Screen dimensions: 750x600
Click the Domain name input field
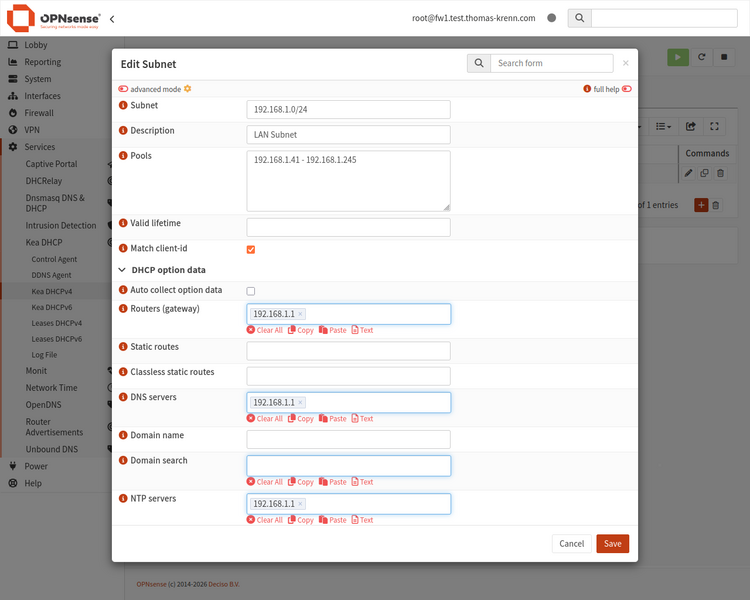tap(348, 439)
